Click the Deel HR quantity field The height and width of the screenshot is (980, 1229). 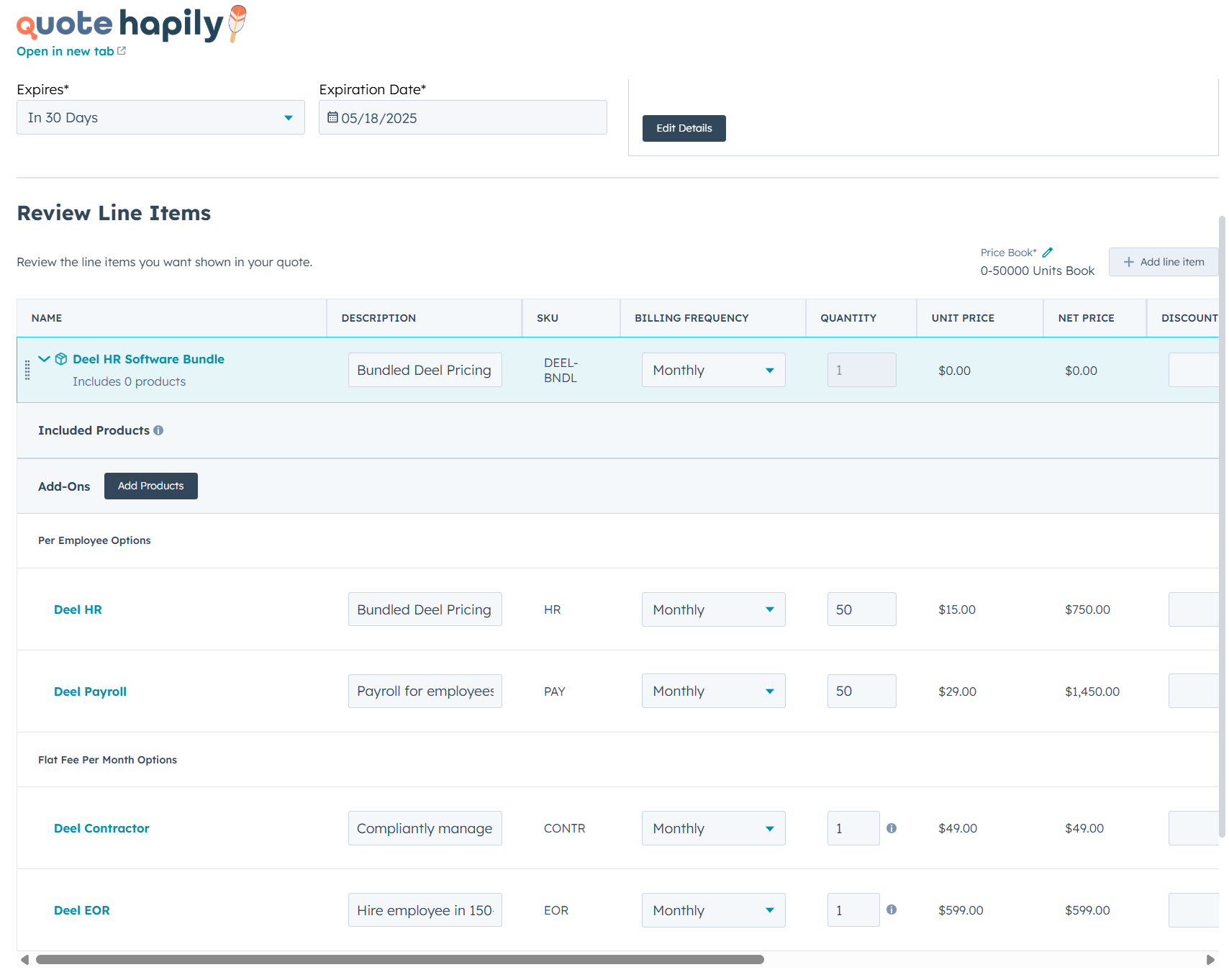point(861,609)
